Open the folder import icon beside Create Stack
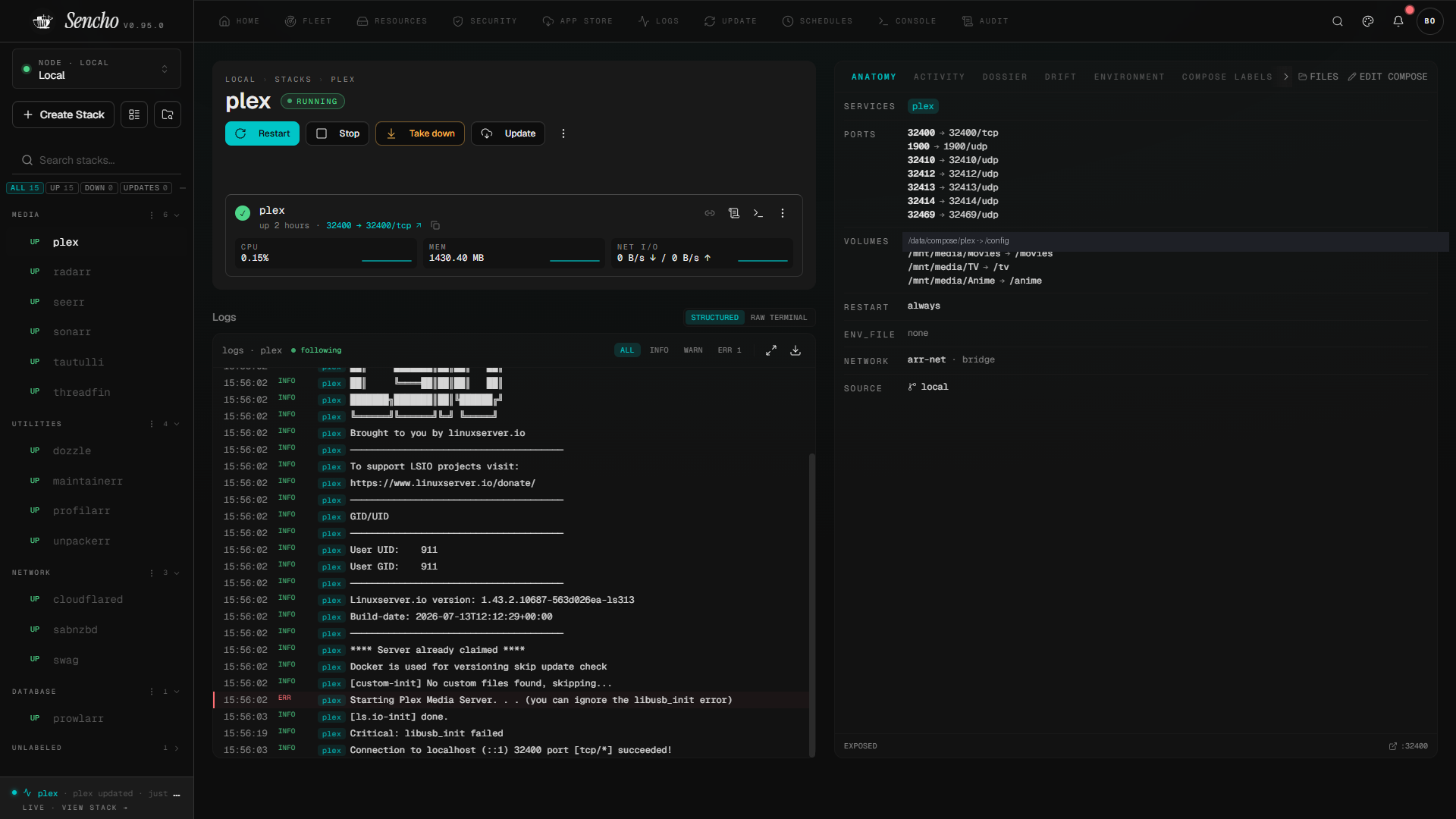 pyautogui.click(x=168, y=115)
